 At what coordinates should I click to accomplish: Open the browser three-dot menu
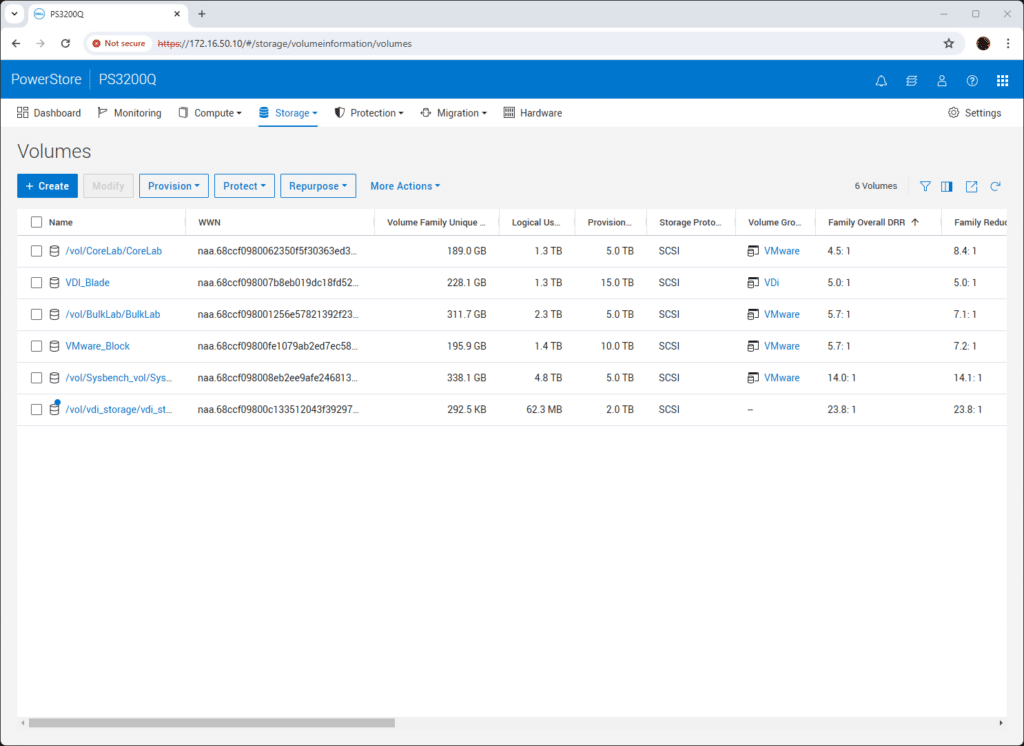tap(1008, 44)
